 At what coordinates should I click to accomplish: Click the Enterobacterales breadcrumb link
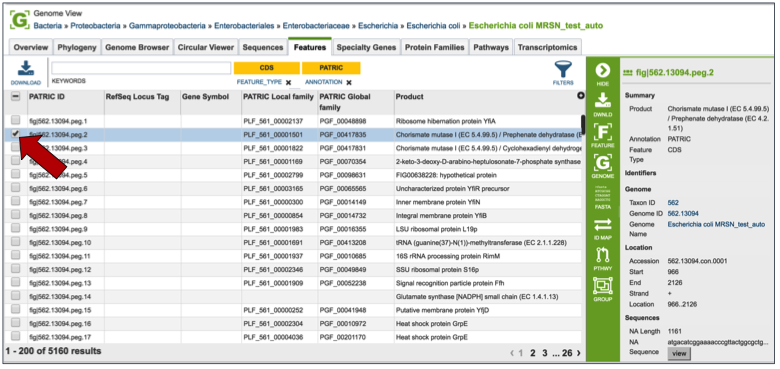(244, 25)
